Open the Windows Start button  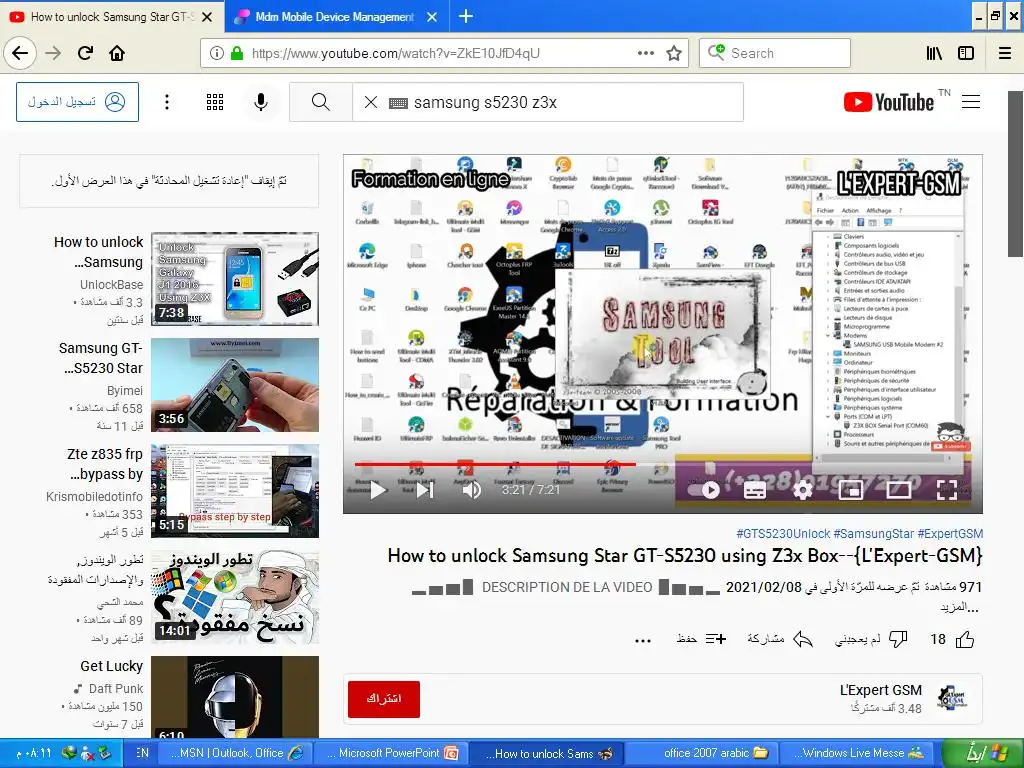point(982,754)
